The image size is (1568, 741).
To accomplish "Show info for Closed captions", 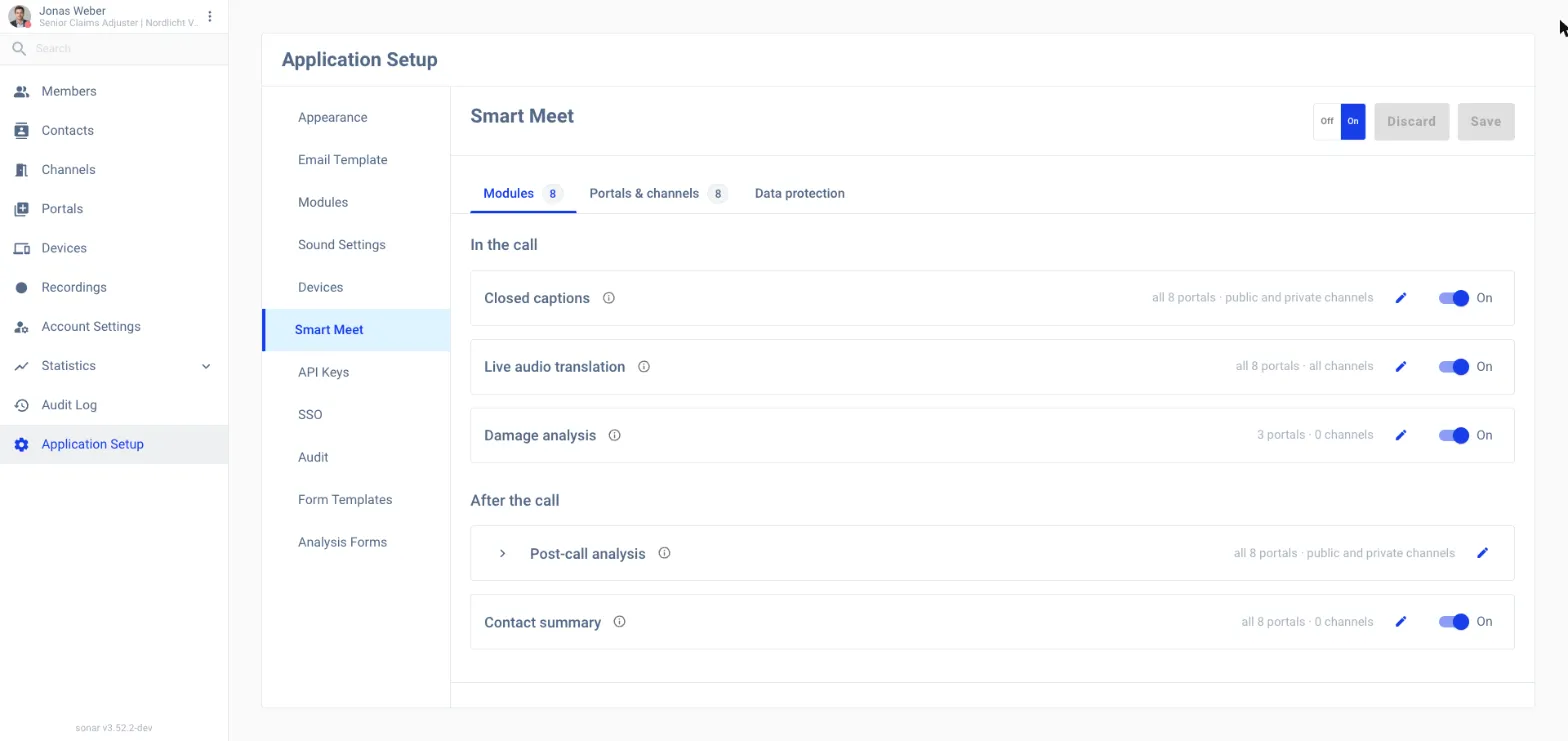I will point(609,298).
